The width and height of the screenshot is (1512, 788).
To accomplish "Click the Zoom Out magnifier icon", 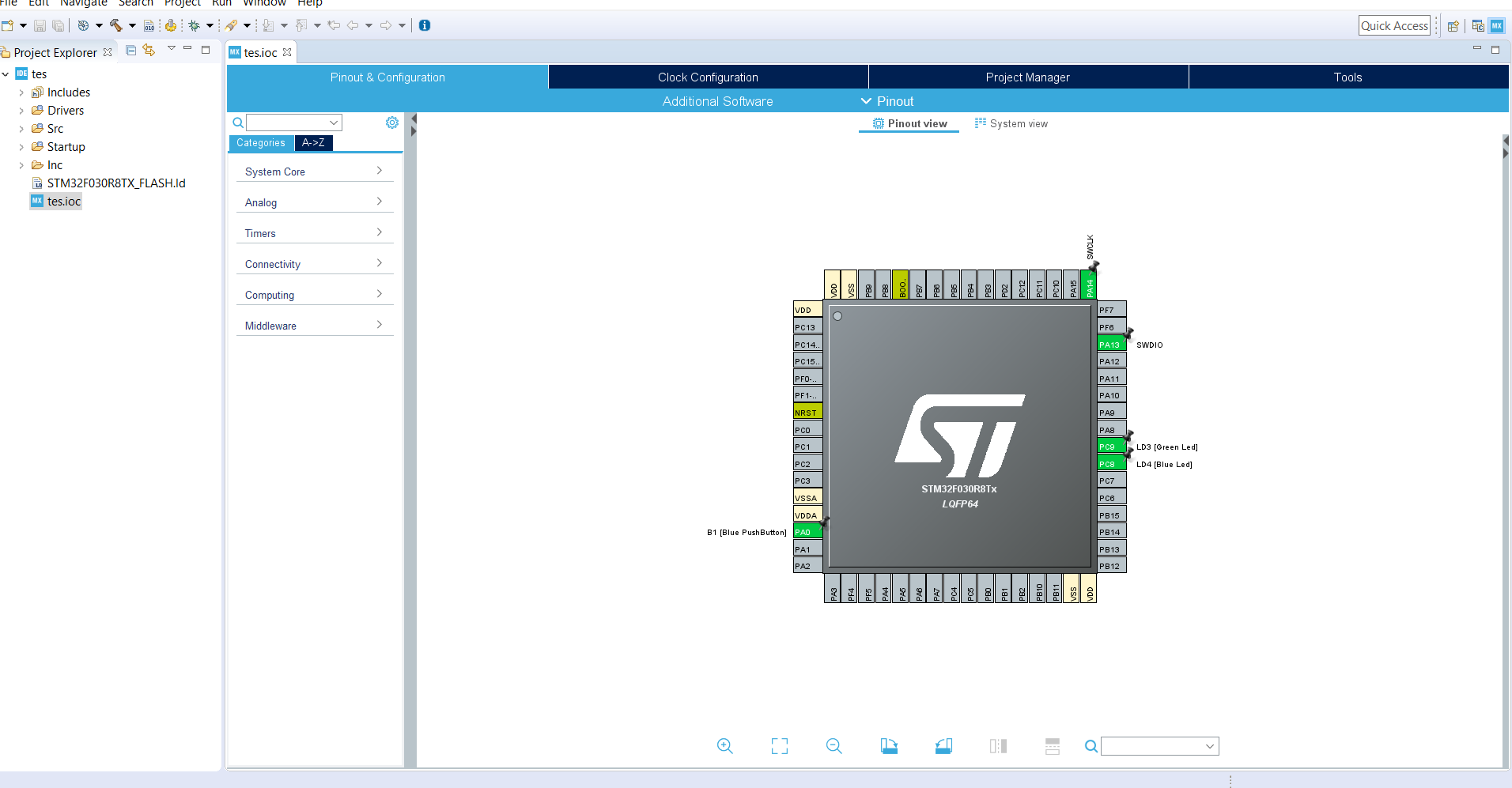I will 834,745.
